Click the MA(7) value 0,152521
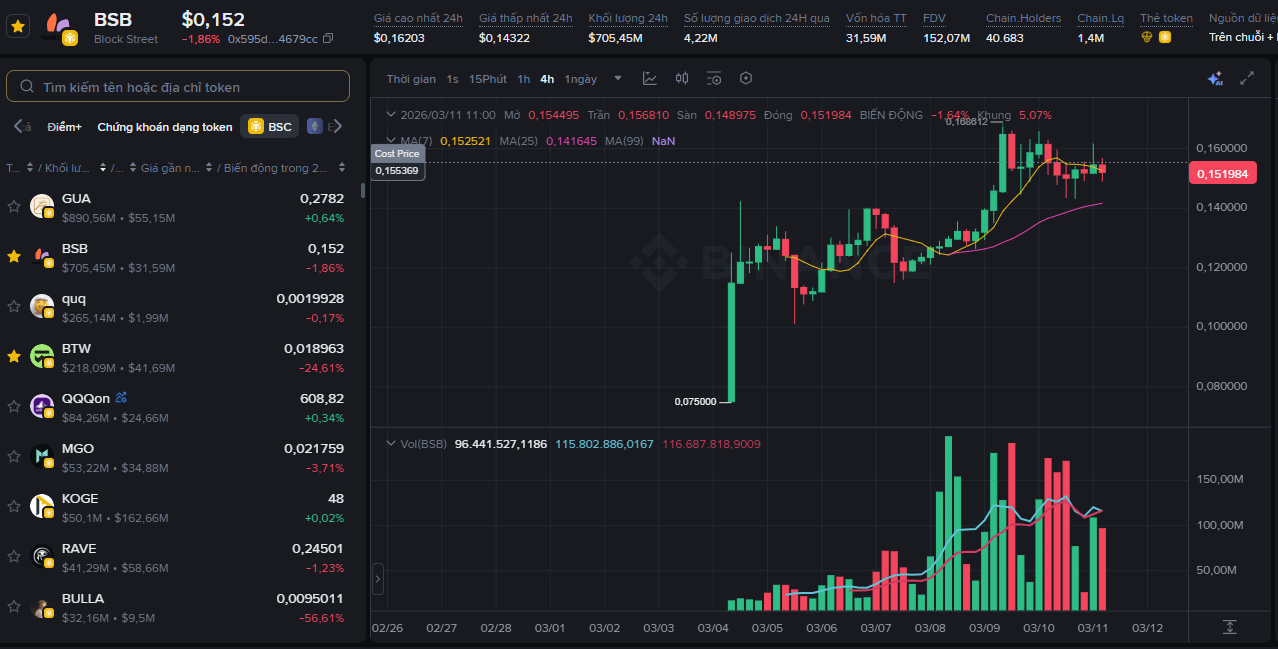 pos(466,141)
